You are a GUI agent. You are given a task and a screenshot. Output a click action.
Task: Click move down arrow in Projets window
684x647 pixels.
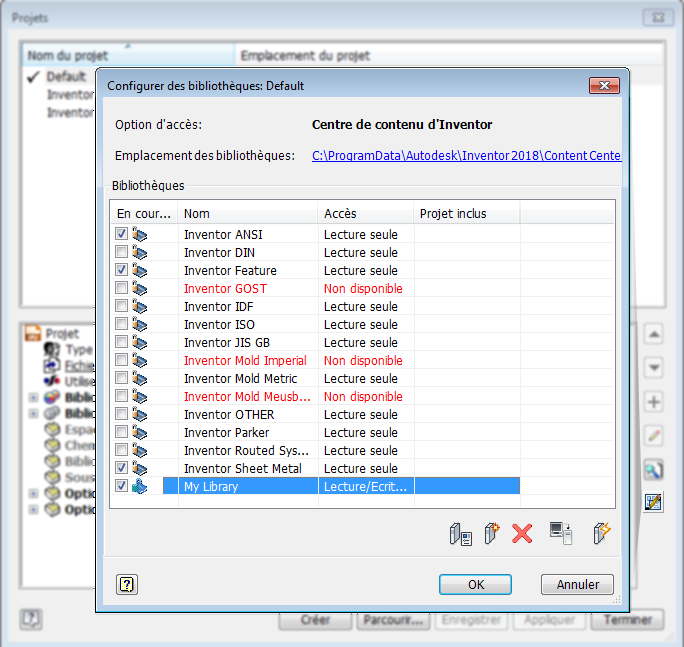click(x=653, y=368)
